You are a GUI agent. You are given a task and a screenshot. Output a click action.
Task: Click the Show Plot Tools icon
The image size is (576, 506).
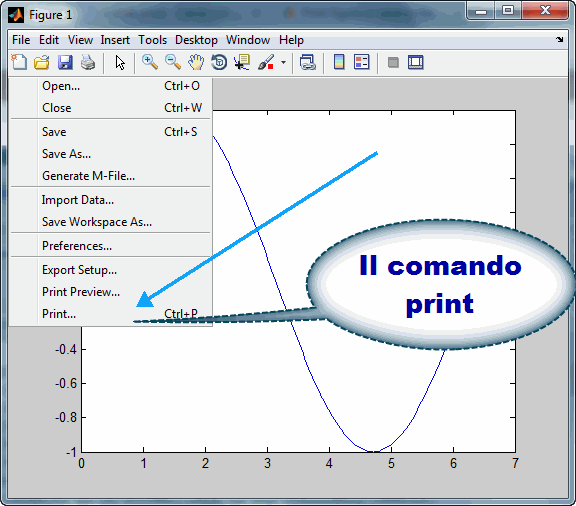415,62
